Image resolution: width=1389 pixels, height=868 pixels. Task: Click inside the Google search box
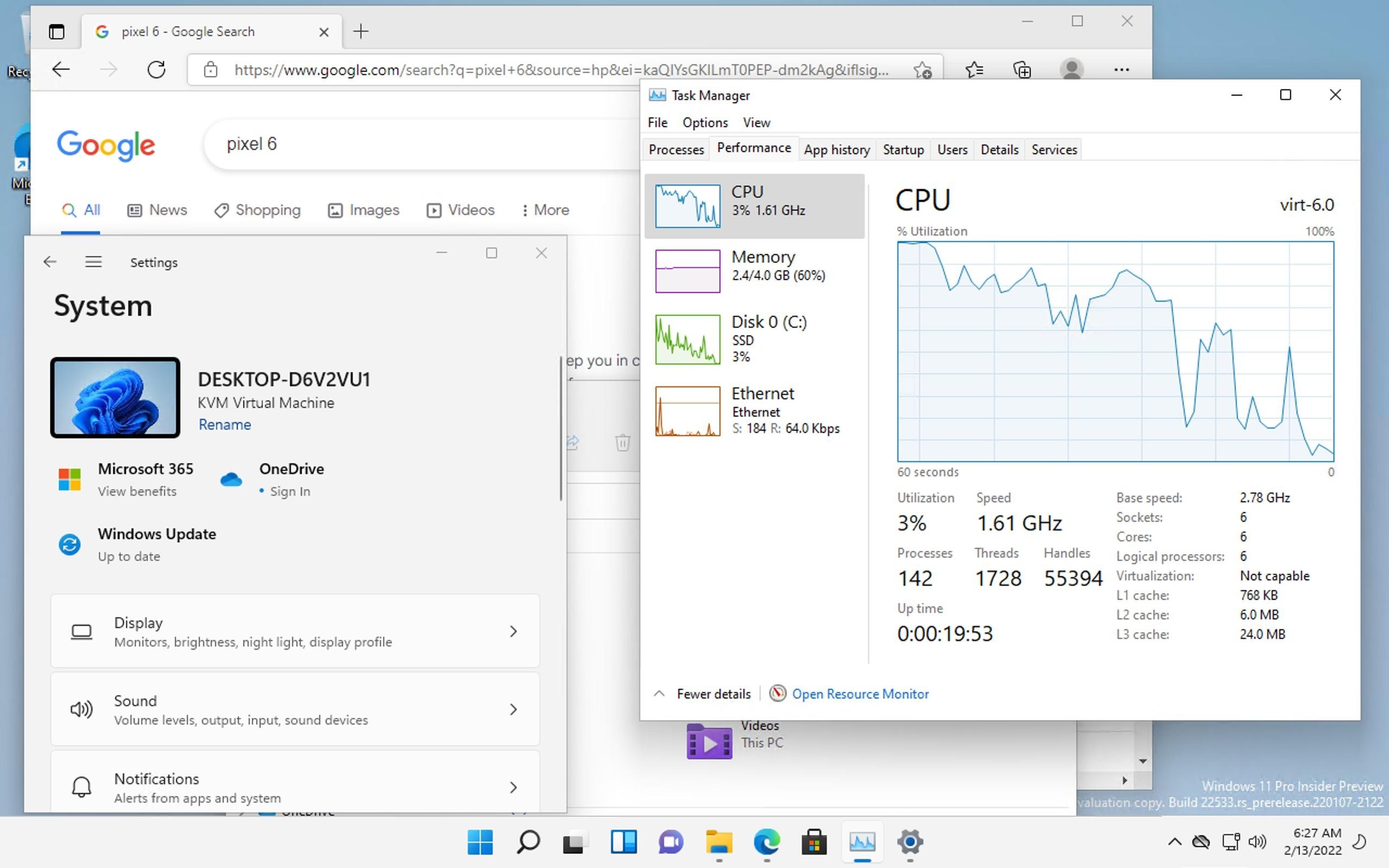point(402,144)
